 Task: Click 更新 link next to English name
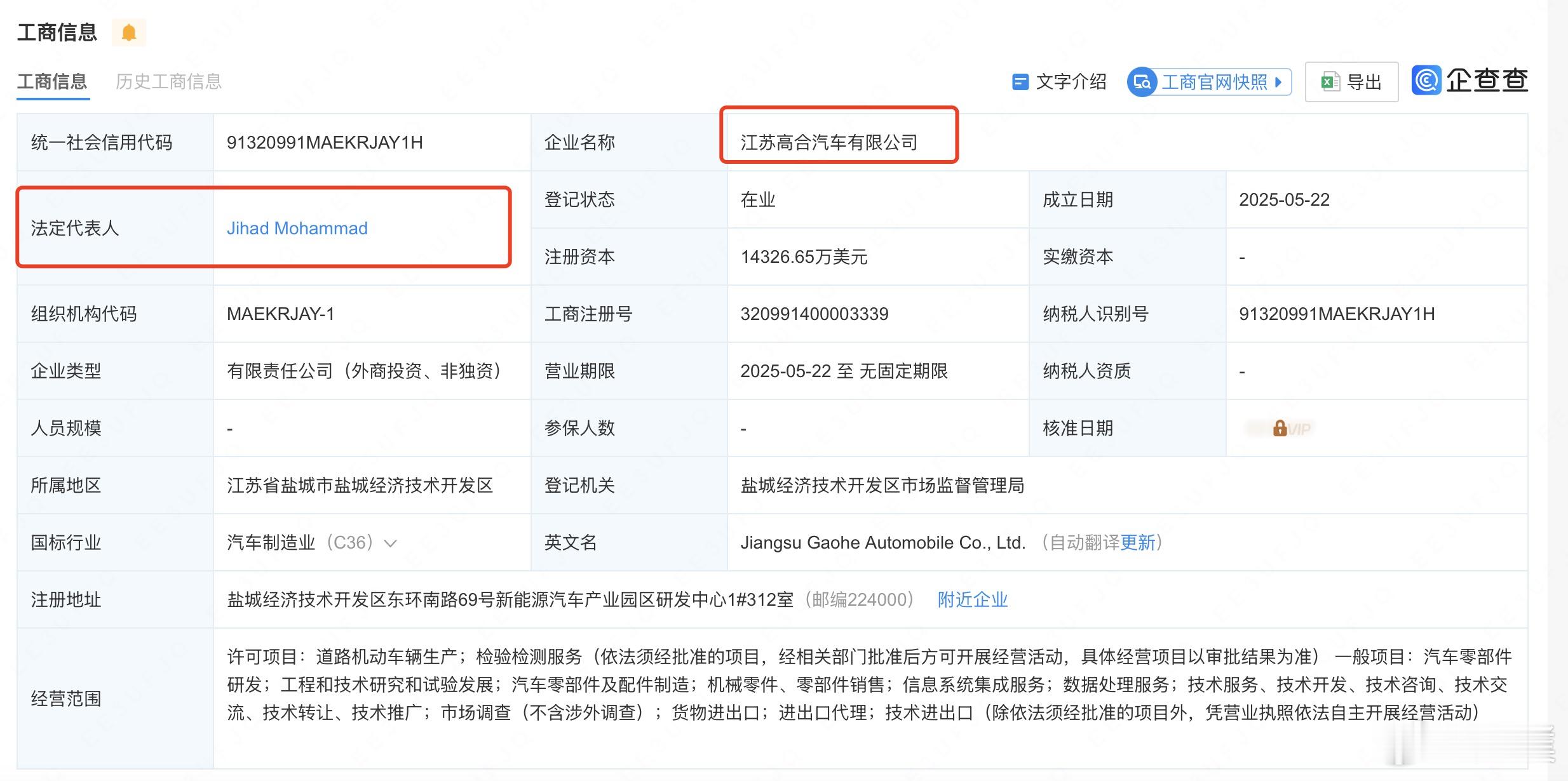(1138, 543)
